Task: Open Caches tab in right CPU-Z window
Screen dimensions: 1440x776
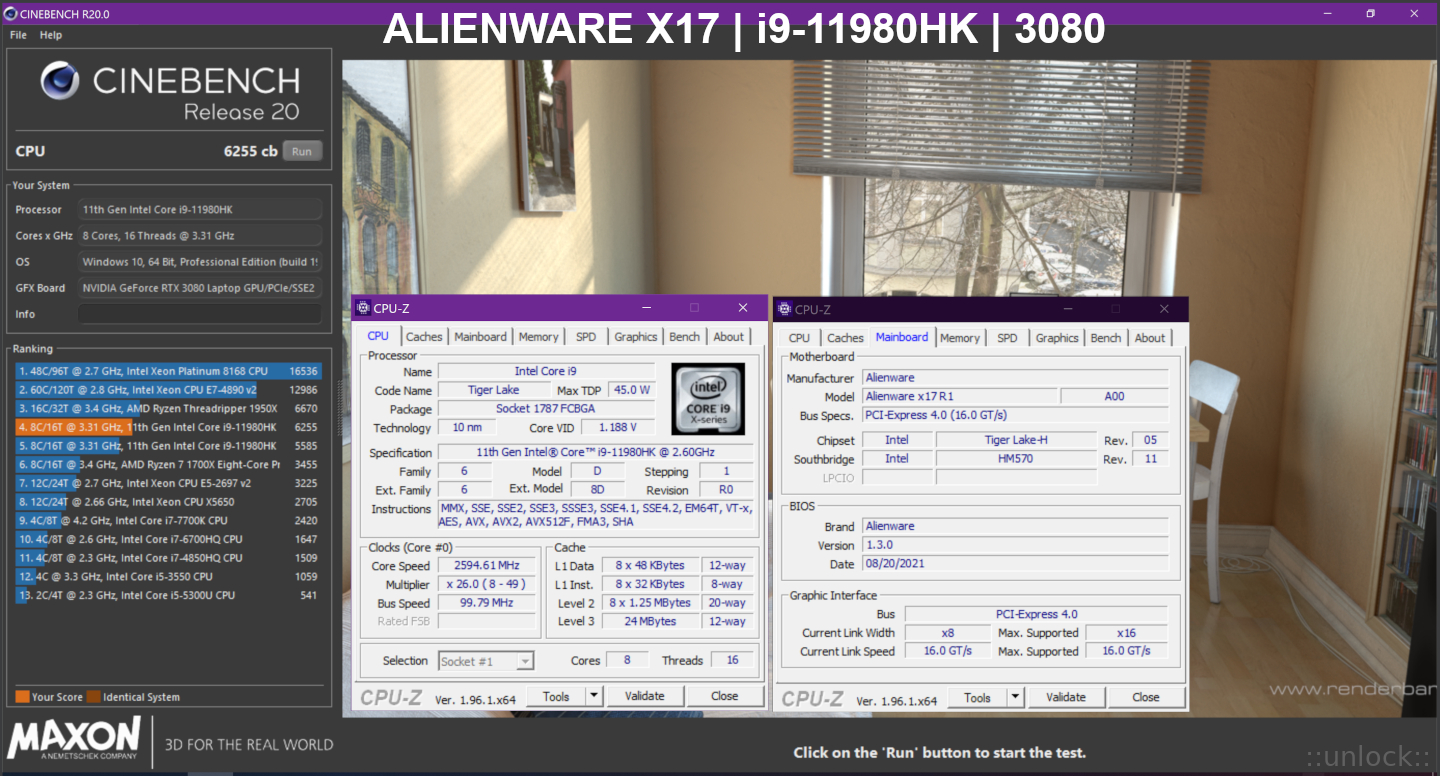Action: click(845, 338)
